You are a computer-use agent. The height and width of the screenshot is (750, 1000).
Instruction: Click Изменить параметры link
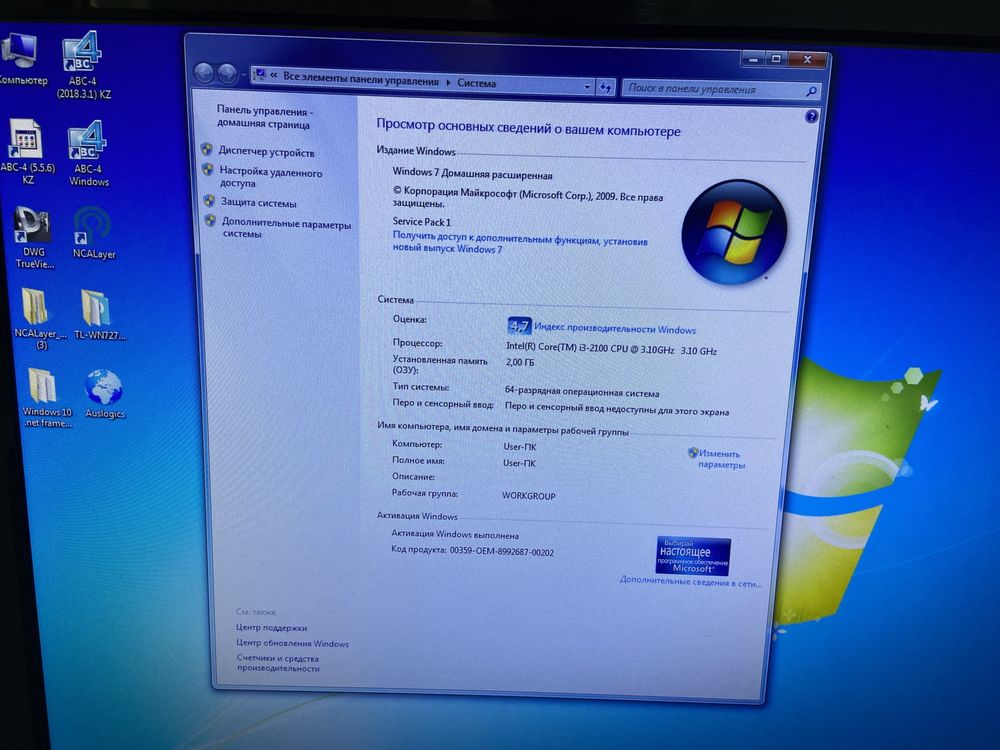click(720, 459)
